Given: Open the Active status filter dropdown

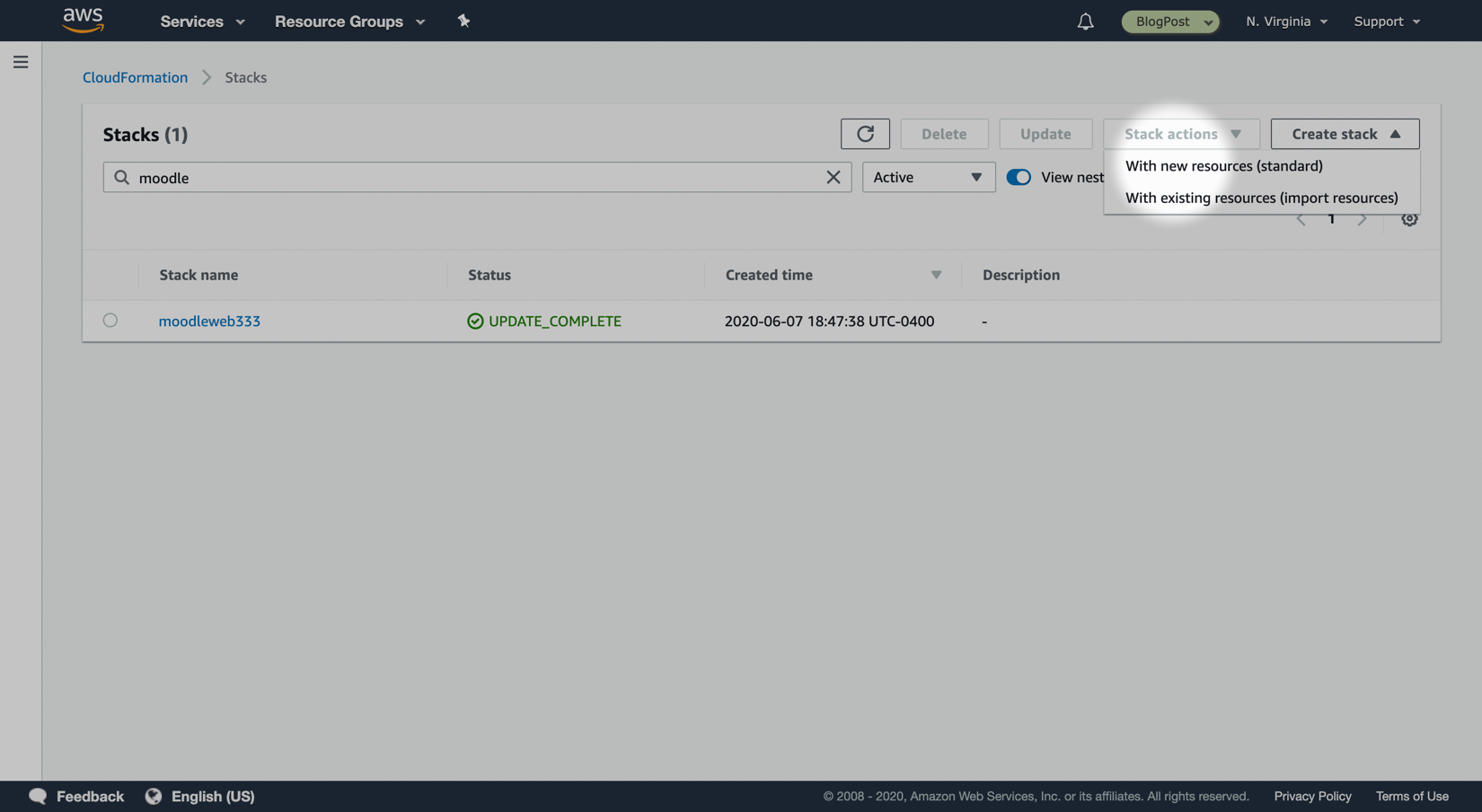Looking at the screenshot, I should pos(929,178).
